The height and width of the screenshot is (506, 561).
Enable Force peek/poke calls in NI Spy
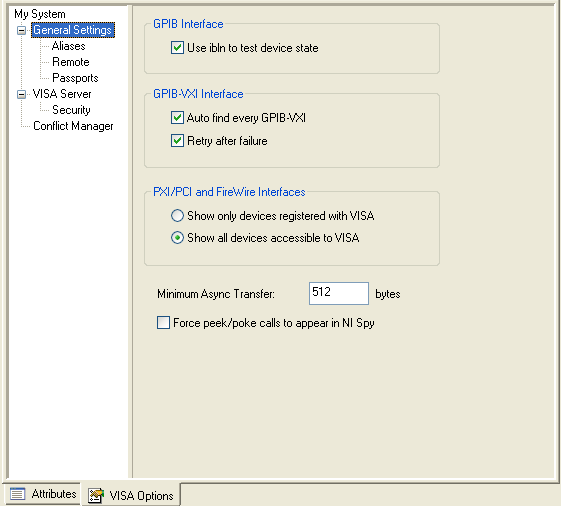point(163,322)
